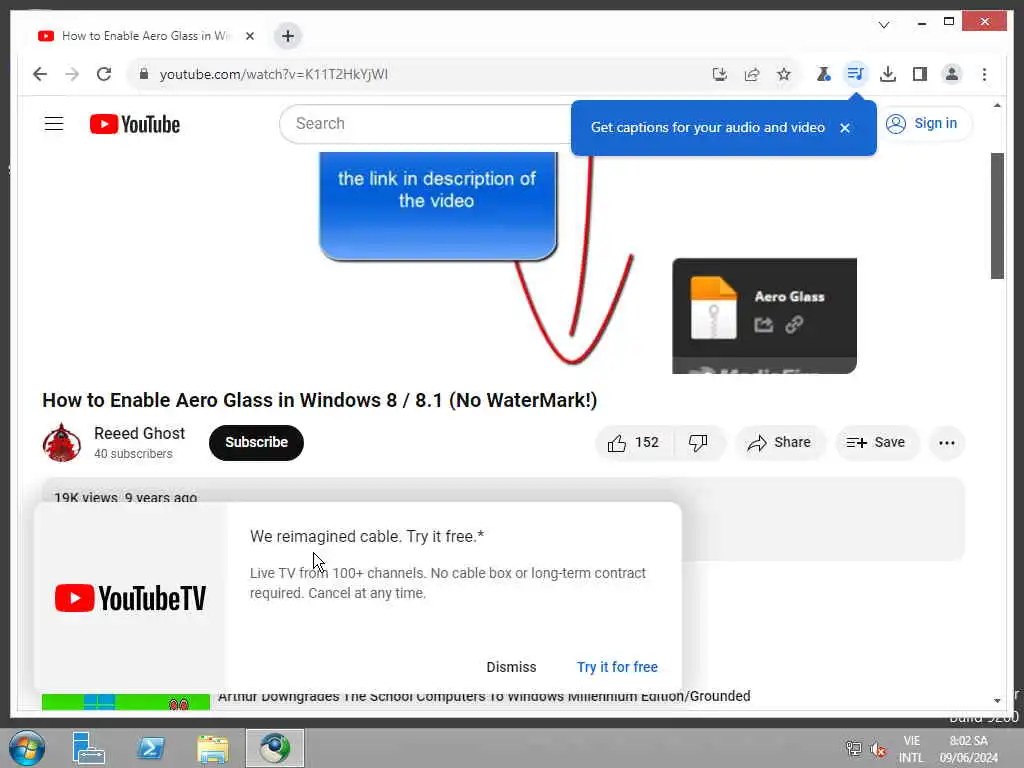1024x768 pixels.
Task: Select the How to Enable Aero Glass tab
Action: point(145,36)
